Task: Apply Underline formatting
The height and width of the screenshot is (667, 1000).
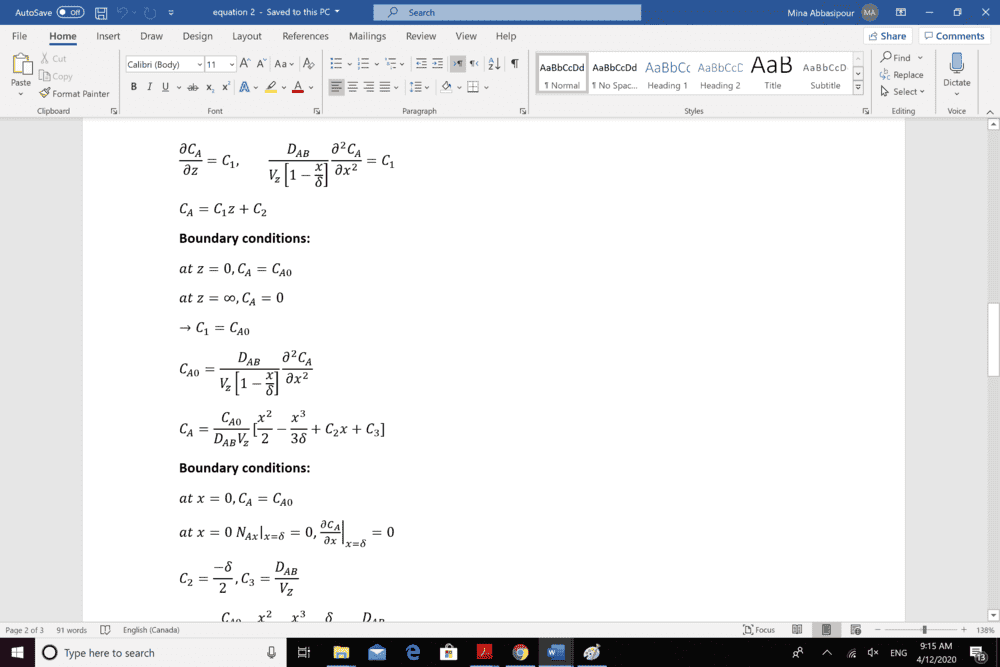Action: pos(165,87)
